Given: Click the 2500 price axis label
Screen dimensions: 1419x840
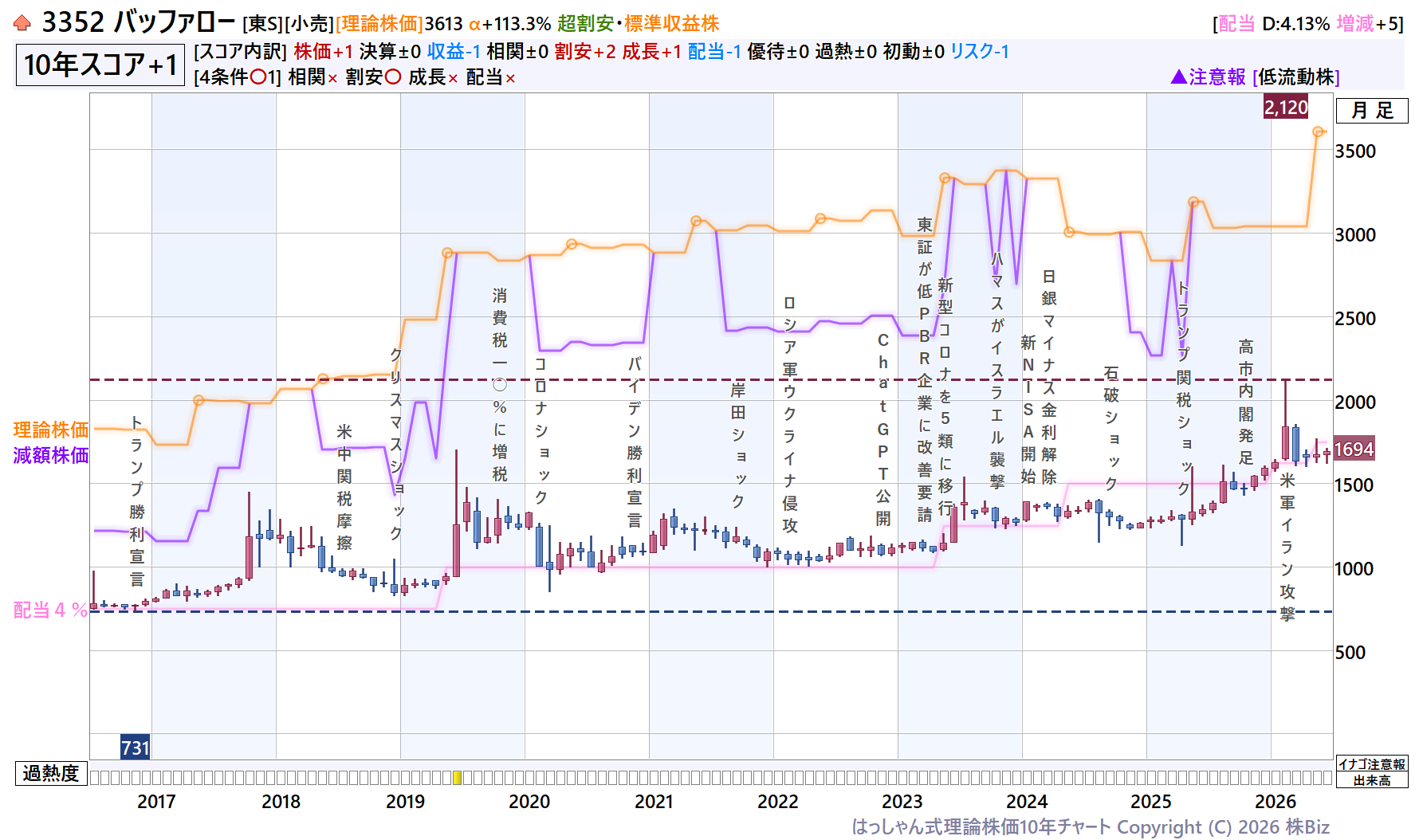Looking at the screenshot, I should tap(1355, 319).
